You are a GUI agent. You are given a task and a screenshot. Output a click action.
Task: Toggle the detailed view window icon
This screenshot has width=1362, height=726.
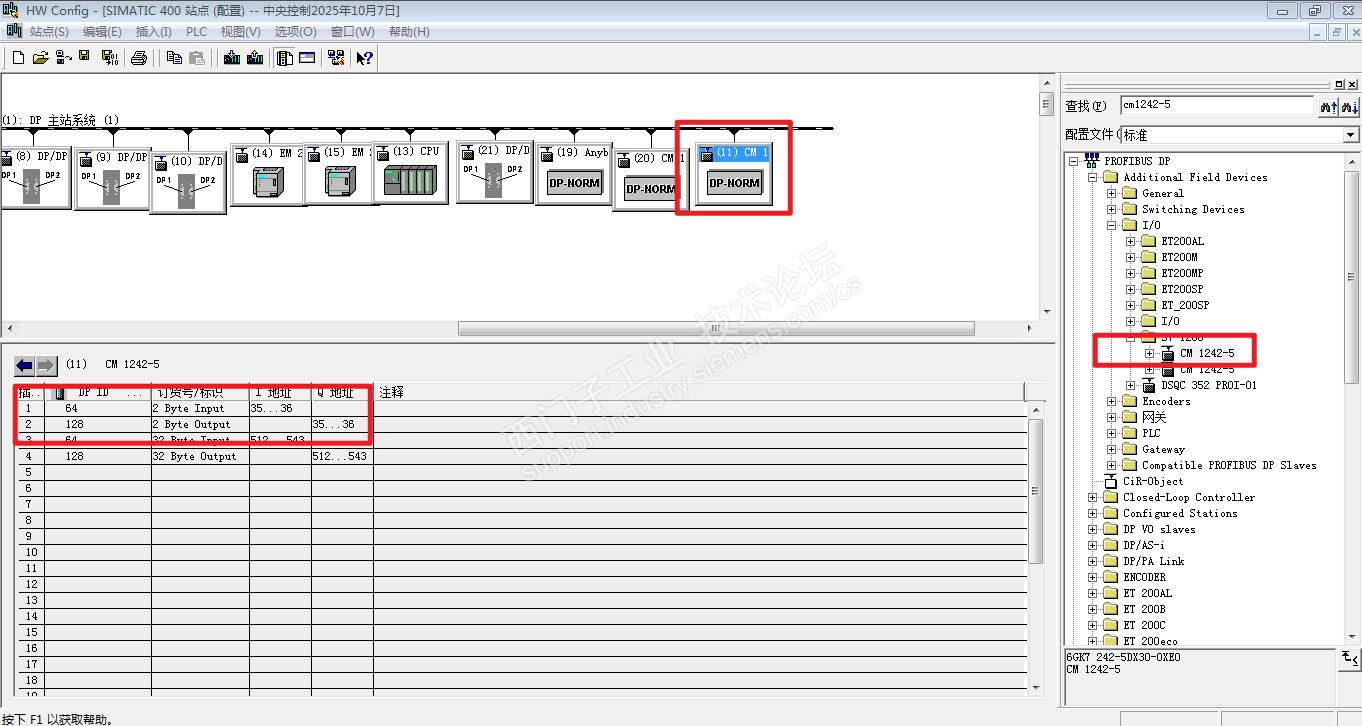[x=307, y=58]
